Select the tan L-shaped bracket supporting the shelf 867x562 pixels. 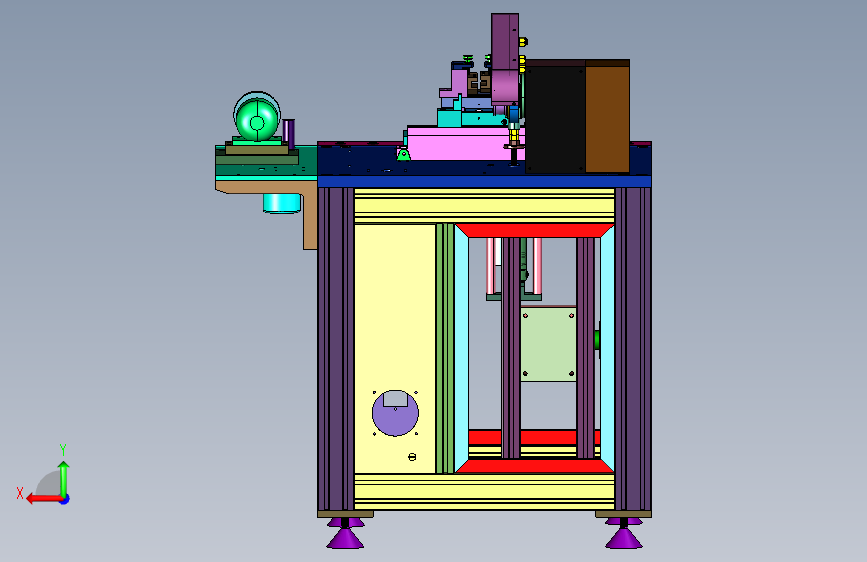coord(309,216)
